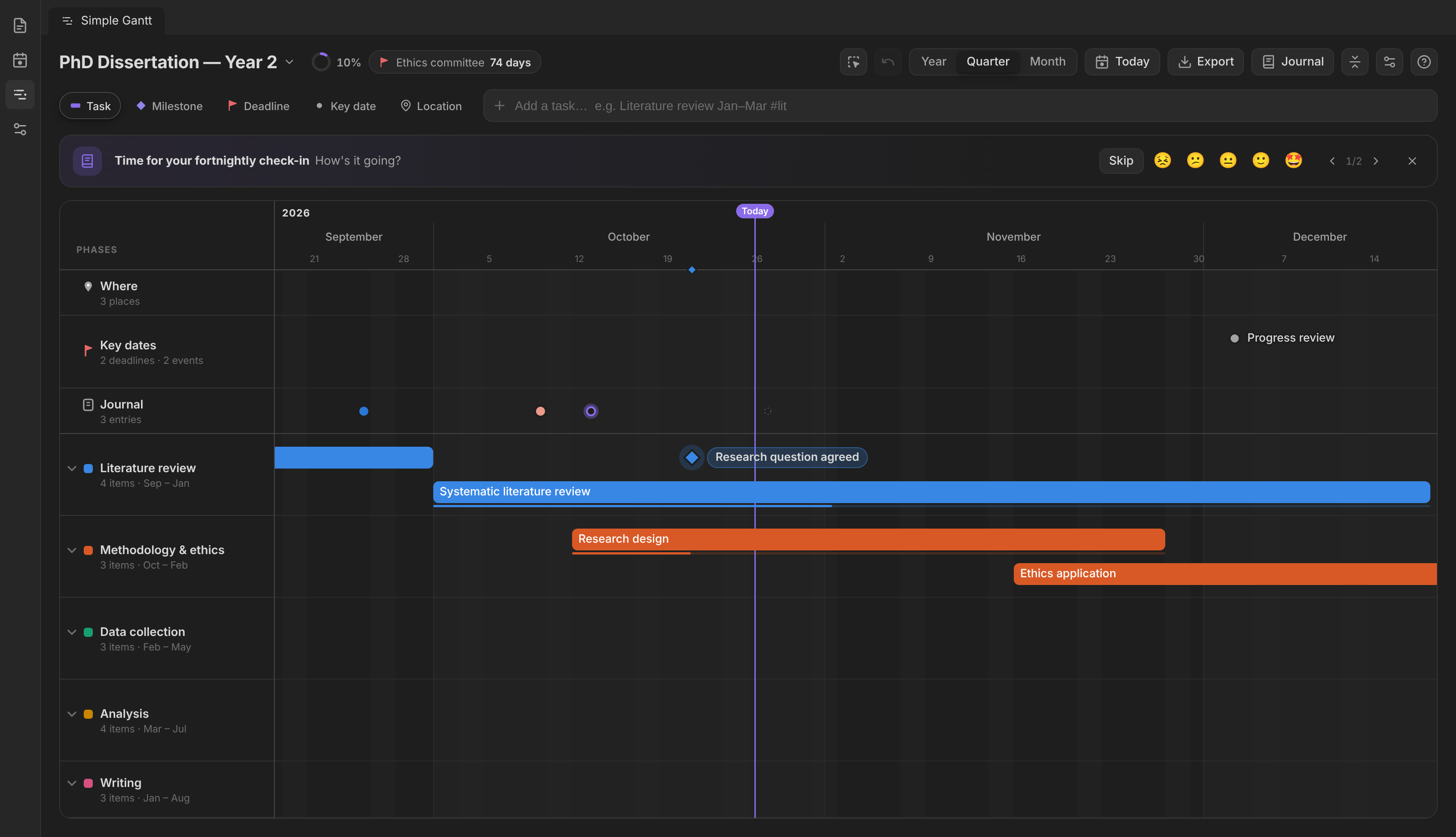Screen dimensions: 1456x837
Task: Collapse the Data collection phase
Action: click(x=72, y=632)
